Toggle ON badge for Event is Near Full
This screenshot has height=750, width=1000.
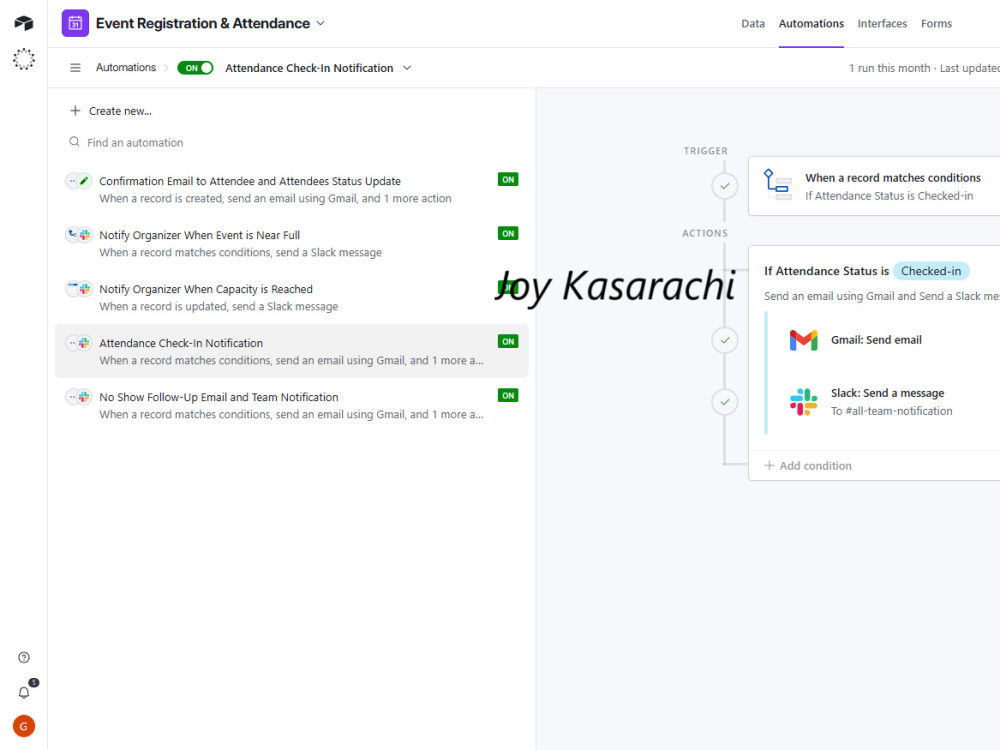click(x=508, y=233)
